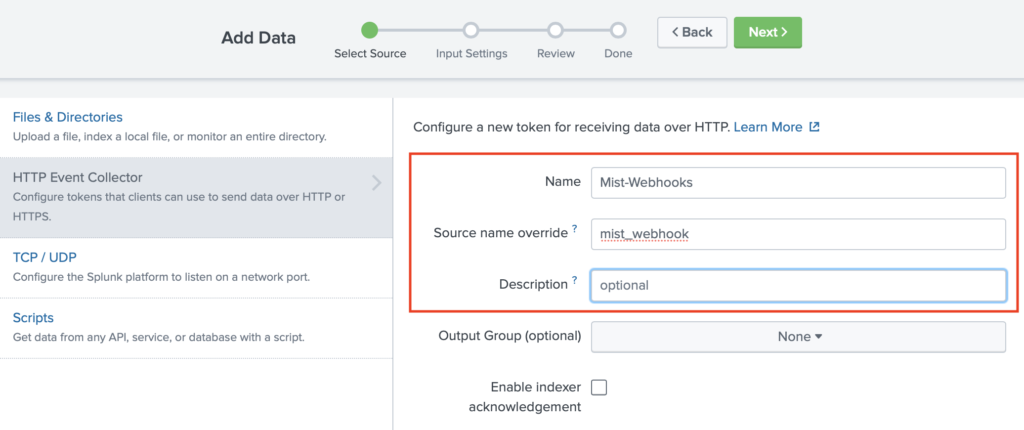Select Files & Directories source
This screenshot has height=430, width=1024.
68,117
